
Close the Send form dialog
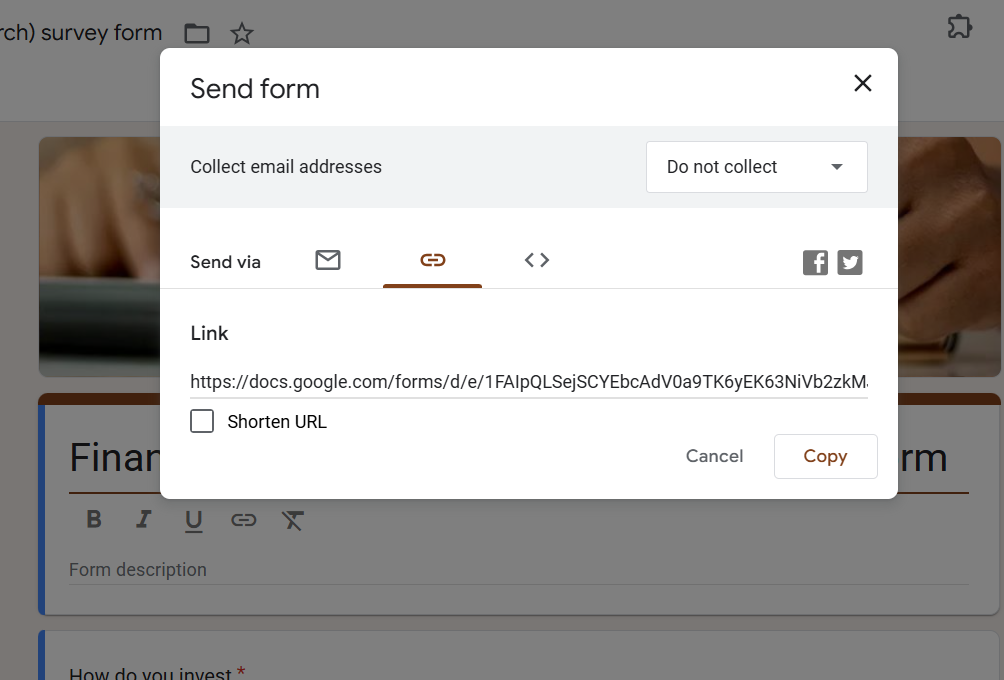(x=863, y=84)
